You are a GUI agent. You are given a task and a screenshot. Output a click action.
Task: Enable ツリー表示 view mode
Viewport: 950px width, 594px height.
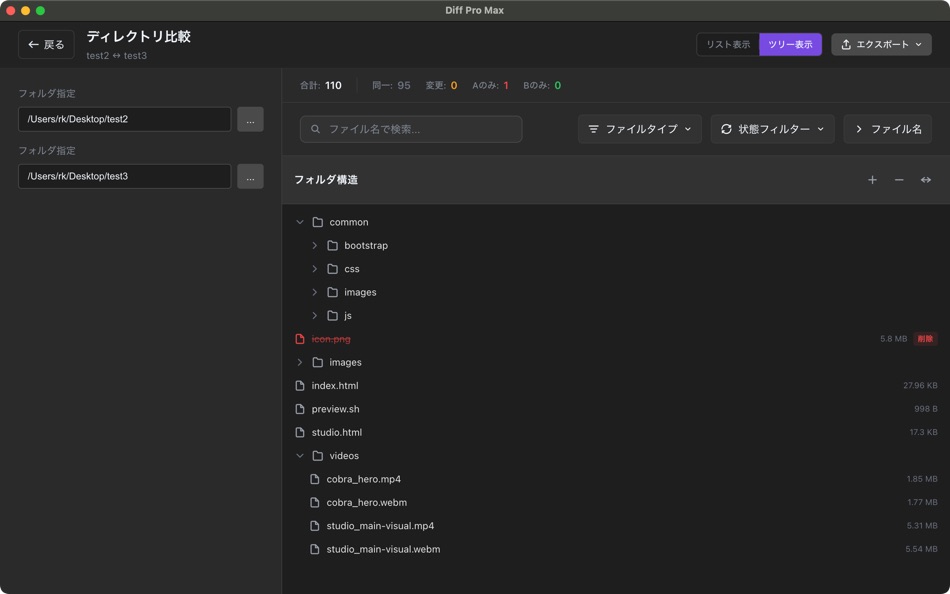(x=790, y=44)
